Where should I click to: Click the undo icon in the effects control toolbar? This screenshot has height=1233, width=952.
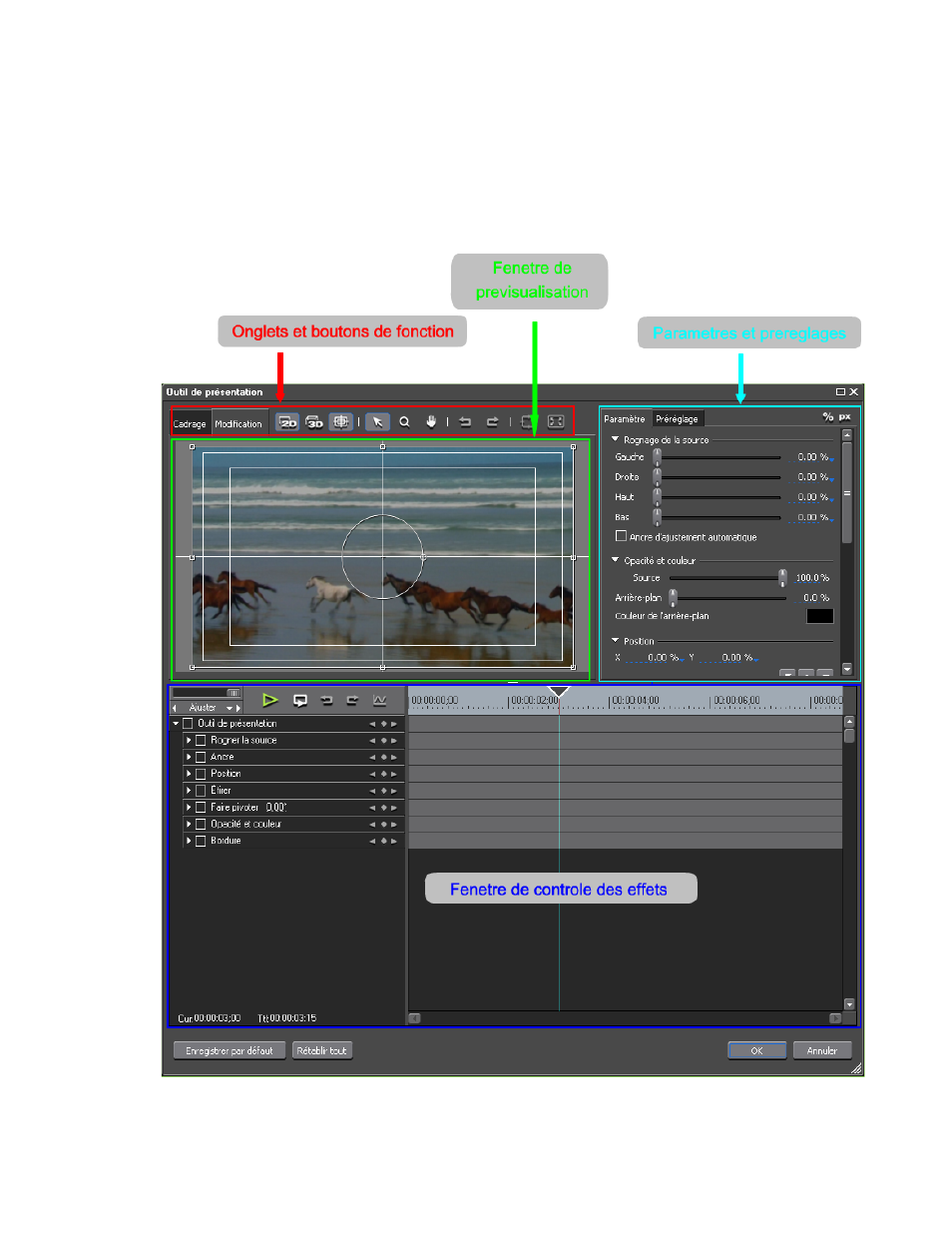(x=326, y=700)
